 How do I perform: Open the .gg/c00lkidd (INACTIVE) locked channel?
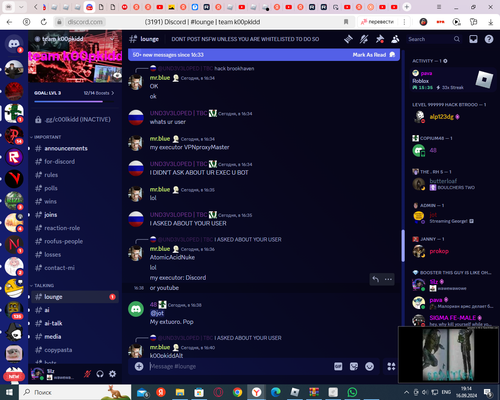(x=75, y=119)
